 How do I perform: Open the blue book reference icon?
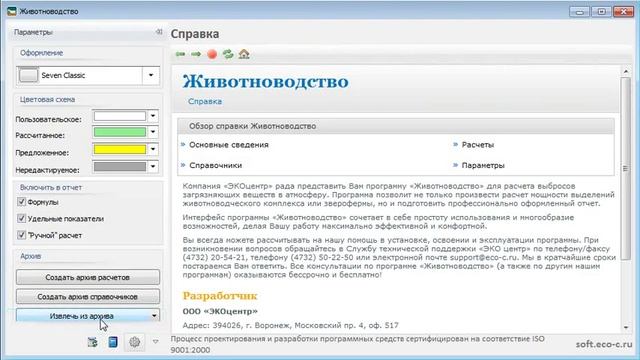113,342
